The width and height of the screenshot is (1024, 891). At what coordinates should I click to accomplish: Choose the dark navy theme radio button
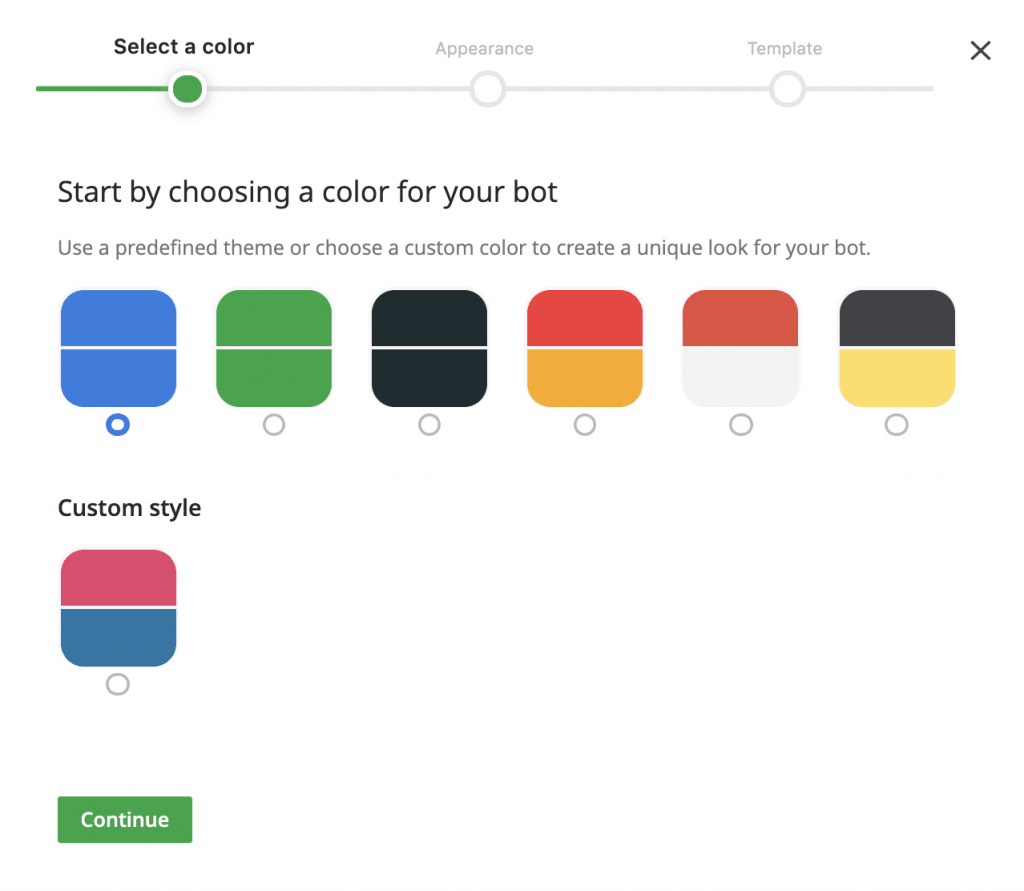(429, 425)
